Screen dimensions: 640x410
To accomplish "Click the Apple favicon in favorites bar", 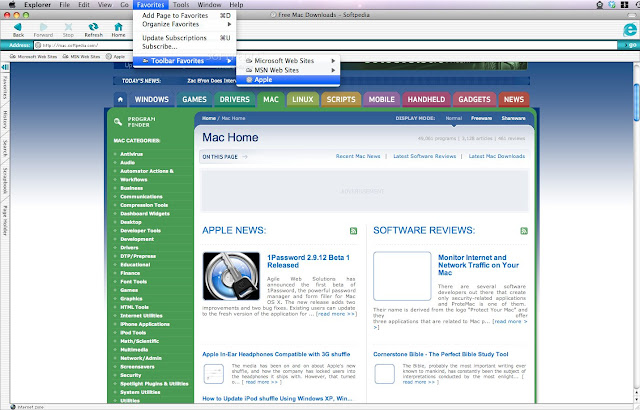I will click(x=109, y=57).
